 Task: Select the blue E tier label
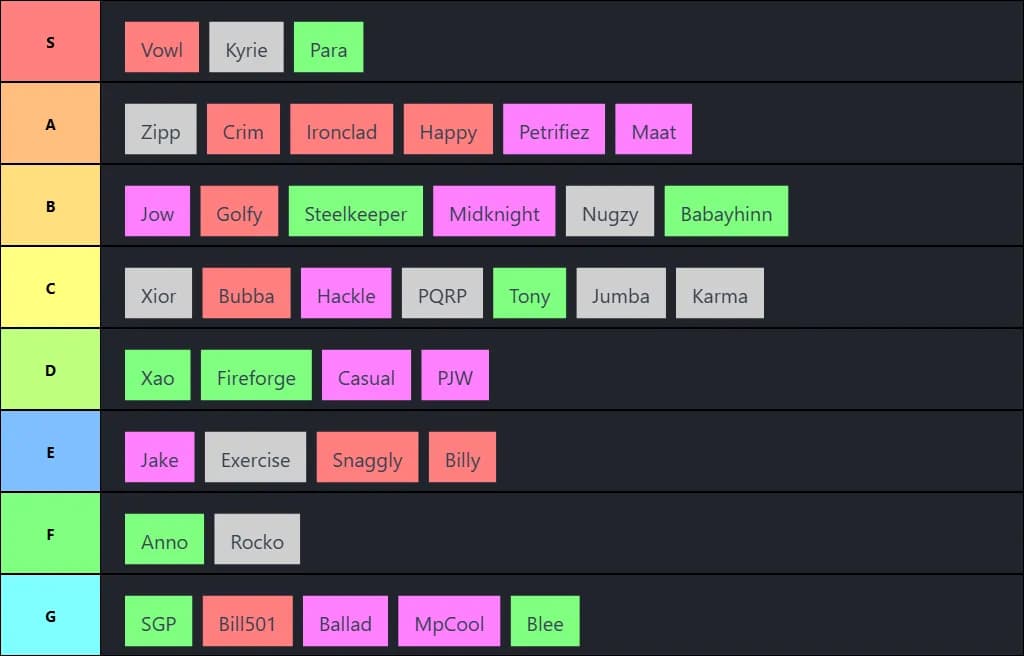tap(50, 452)
